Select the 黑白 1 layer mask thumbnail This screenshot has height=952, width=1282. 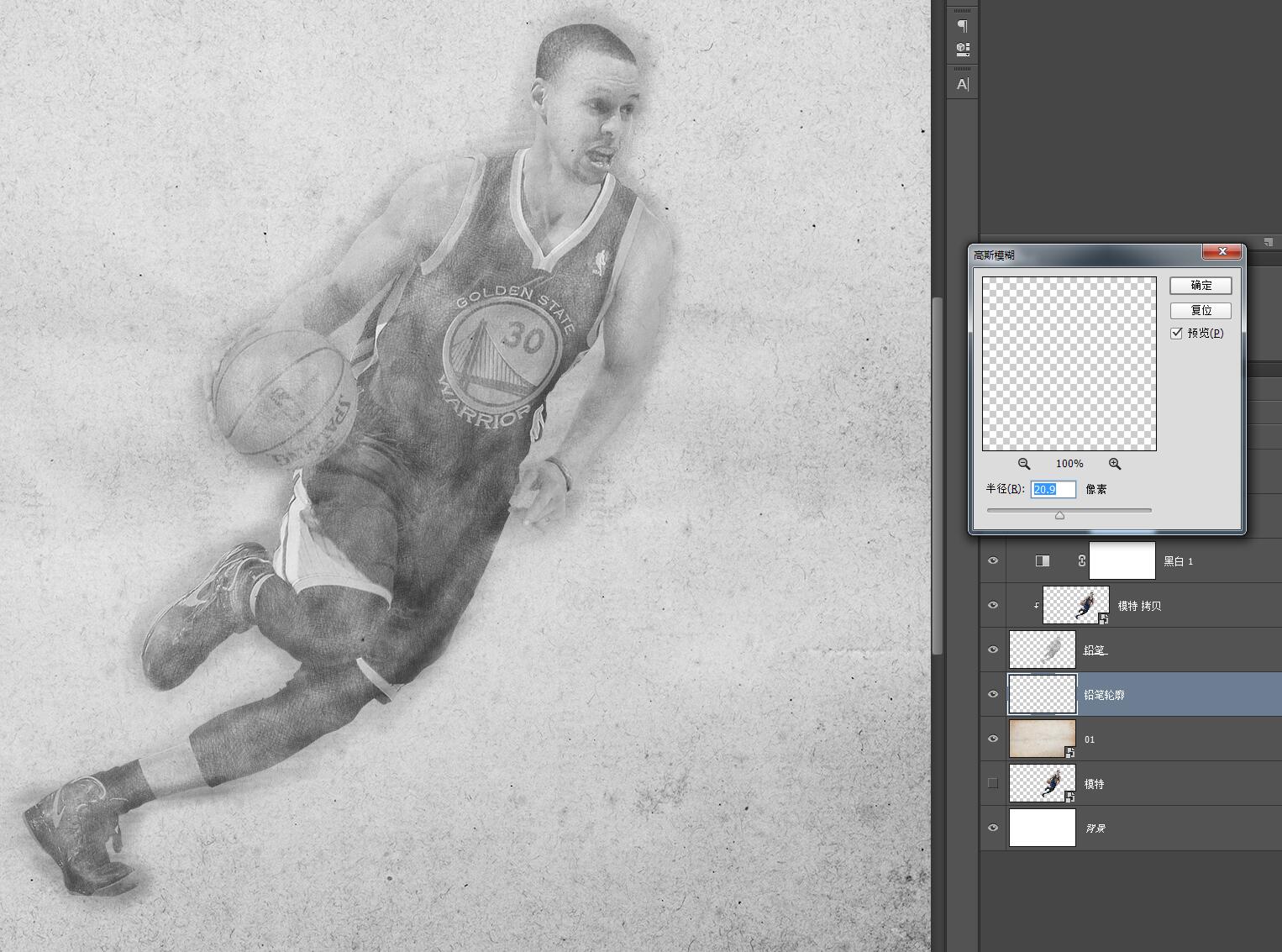pyautogui.click(x=1122, y=561)
